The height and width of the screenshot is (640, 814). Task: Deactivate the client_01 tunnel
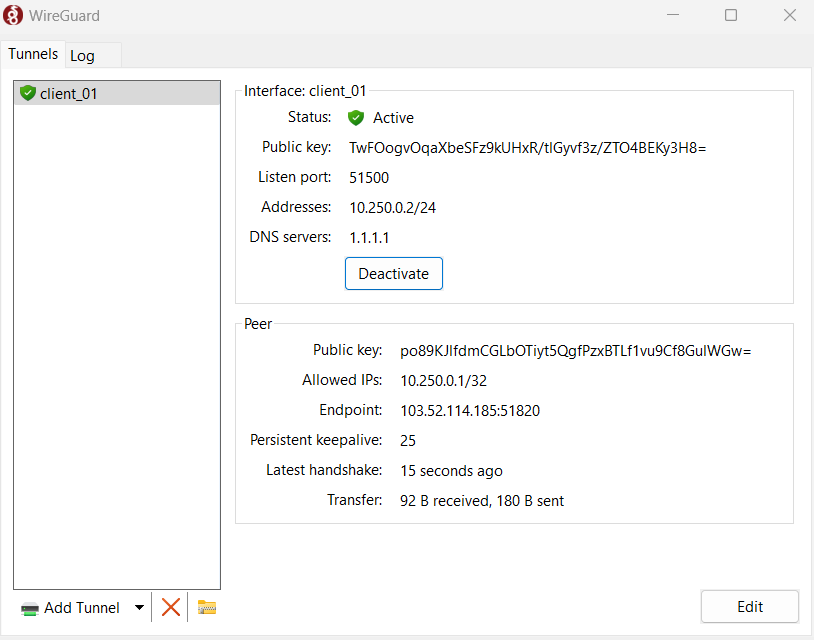click(x=393, y=273)
